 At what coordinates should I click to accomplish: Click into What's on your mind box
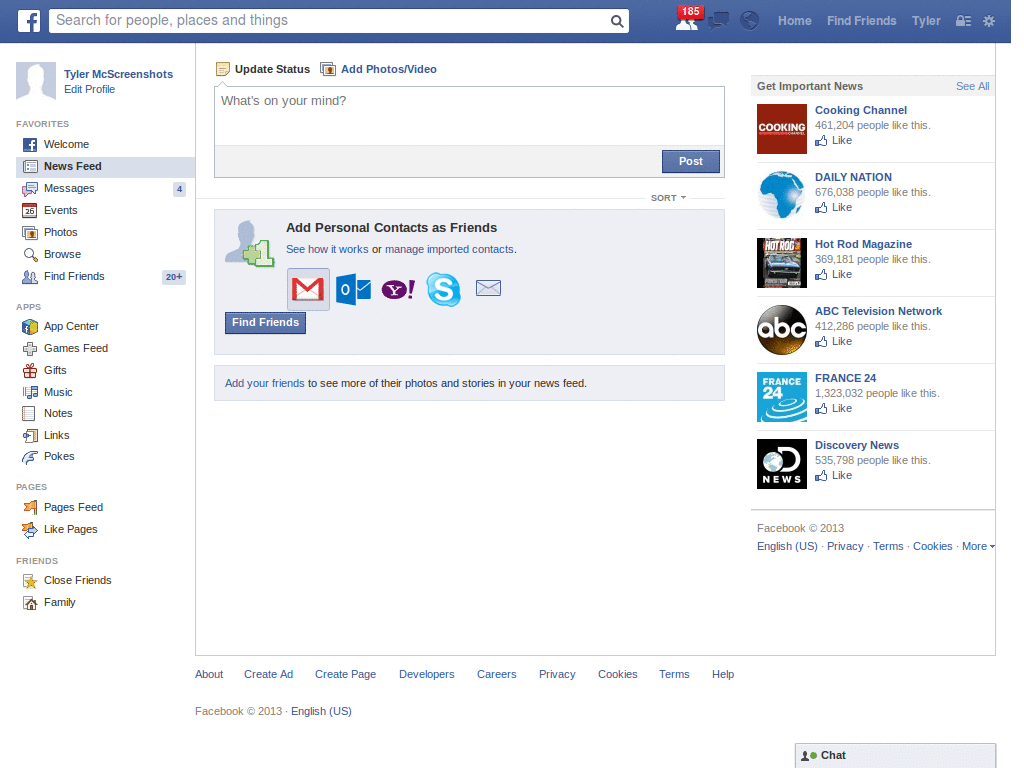point(469,116)
